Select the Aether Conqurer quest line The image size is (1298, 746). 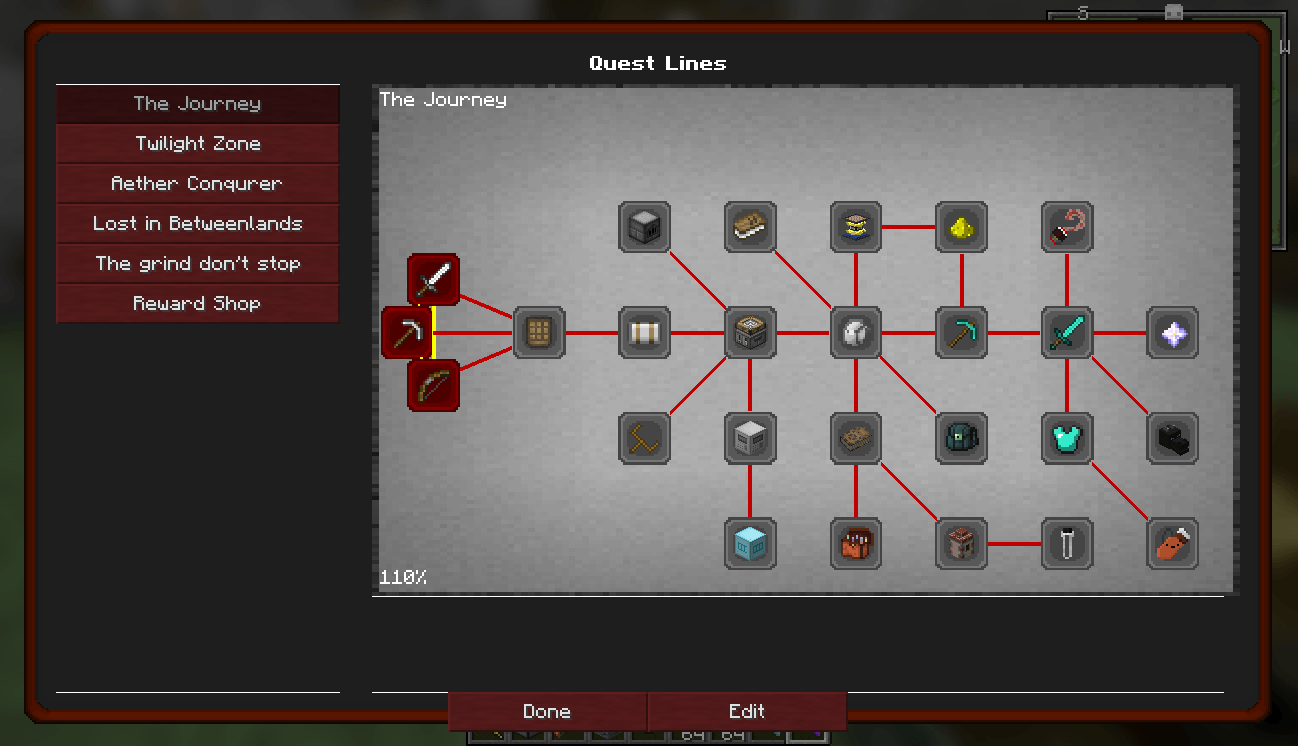coord(198,184)
